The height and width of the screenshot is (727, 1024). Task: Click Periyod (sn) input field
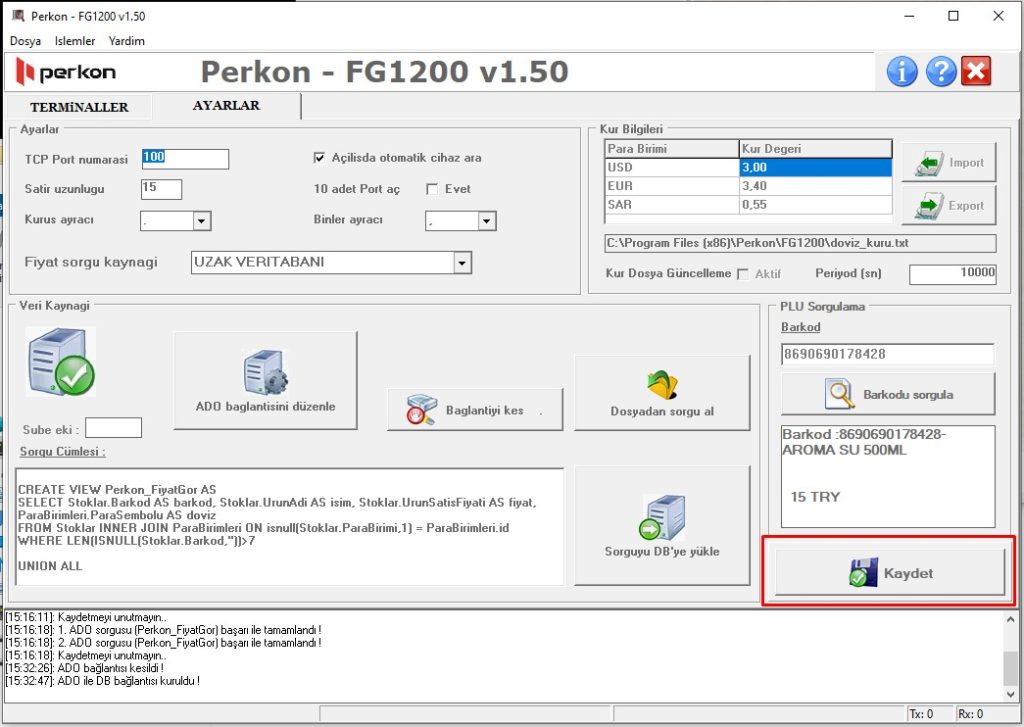pyautogui.click(x=953, y=274)
